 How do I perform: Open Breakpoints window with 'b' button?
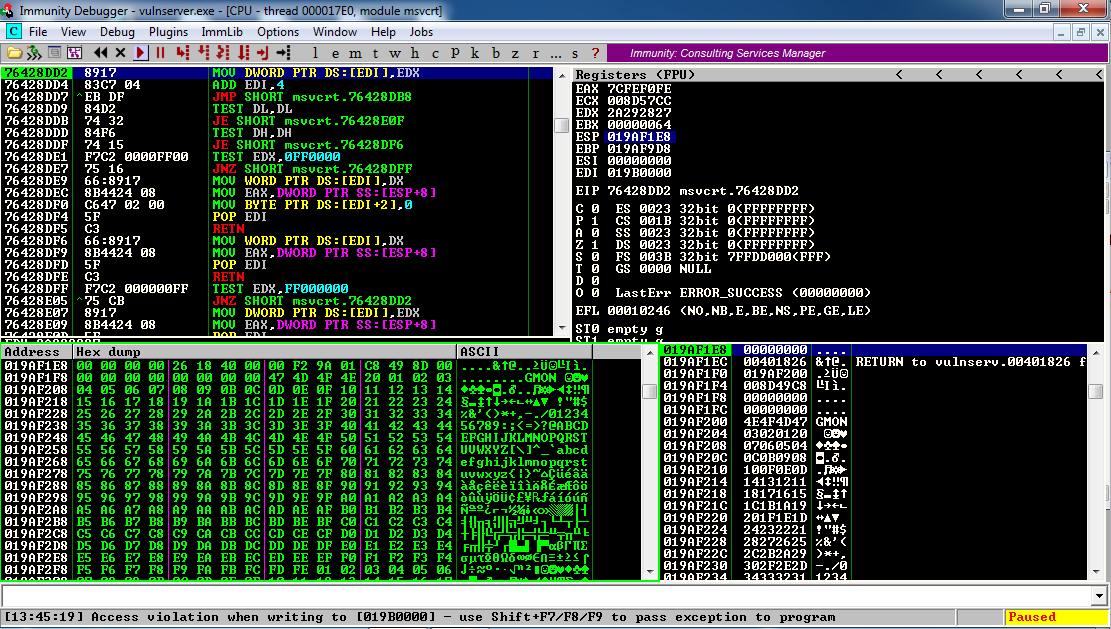495,53
